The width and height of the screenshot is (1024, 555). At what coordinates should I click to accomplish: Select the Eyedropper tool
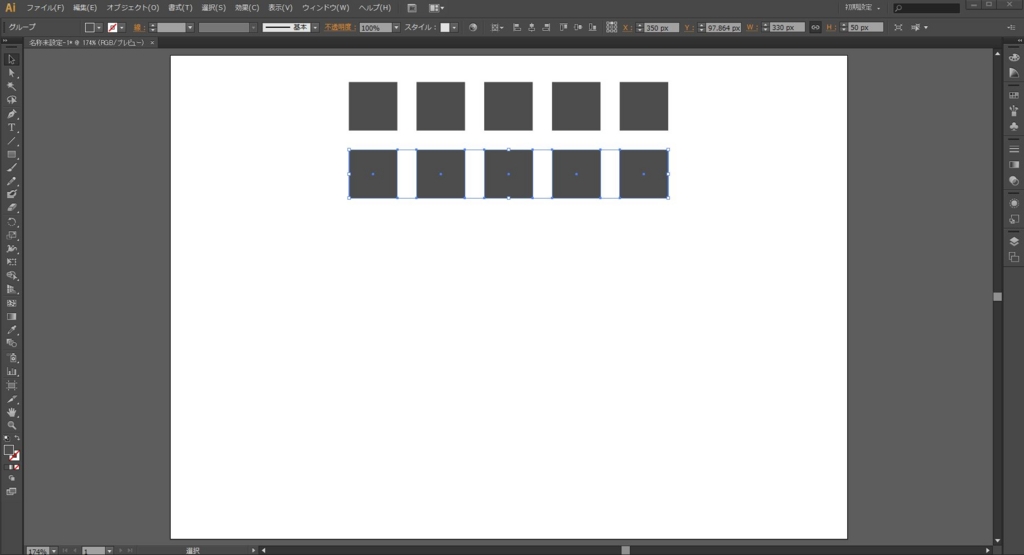coord(11,330)
